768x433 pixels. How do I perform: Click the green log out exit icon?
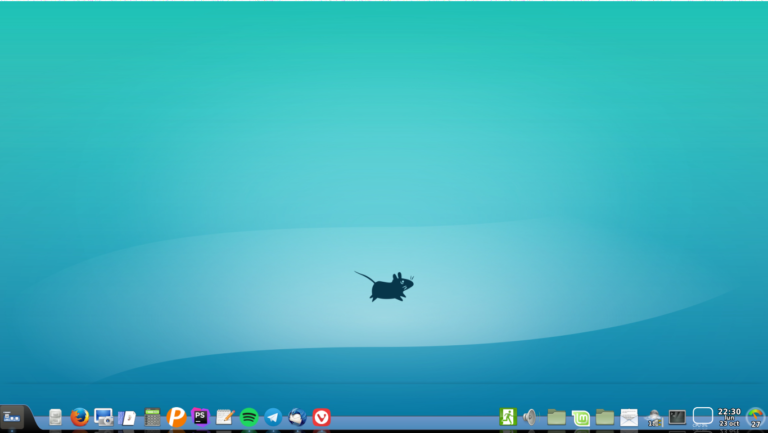pyautogui.click(x=508, y=417)
